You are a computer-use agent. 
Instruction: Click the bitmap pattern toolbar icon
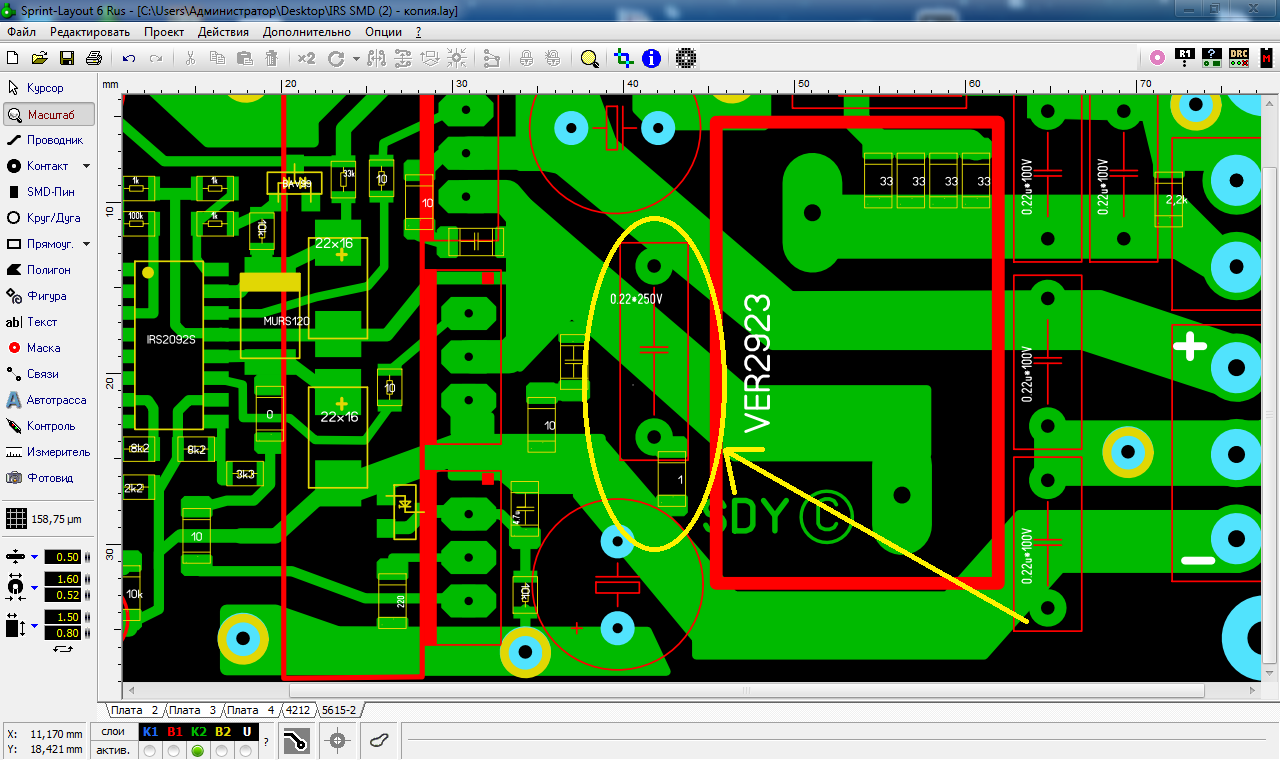click(x=686, y=58)
